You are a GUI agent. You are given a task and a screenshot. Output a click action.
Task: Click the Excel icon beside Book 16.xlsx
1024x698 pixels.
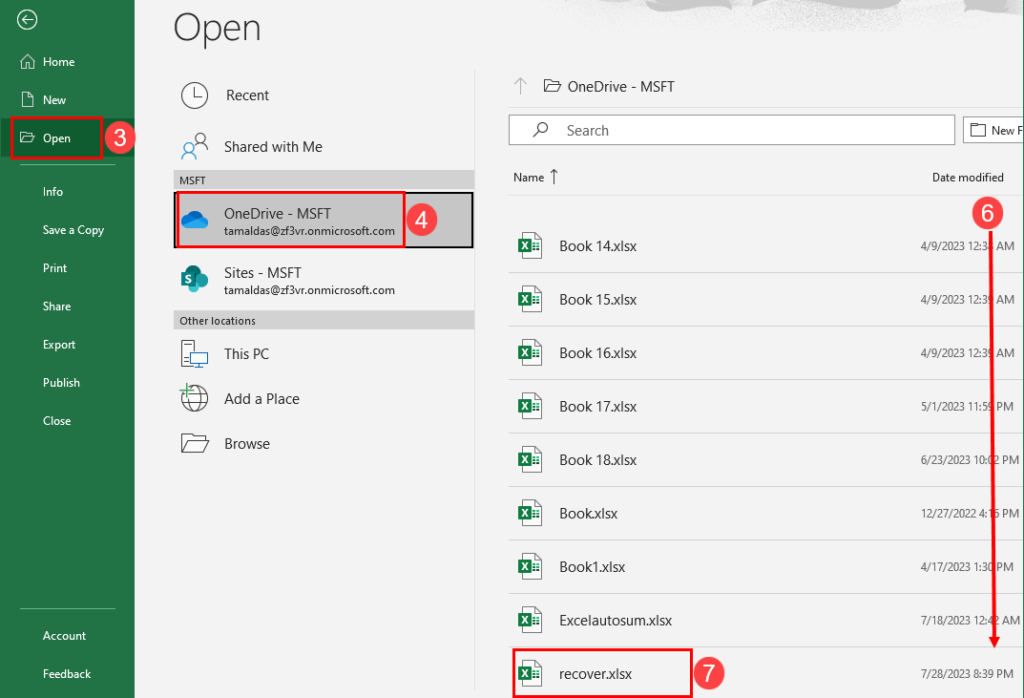(530, 353)
